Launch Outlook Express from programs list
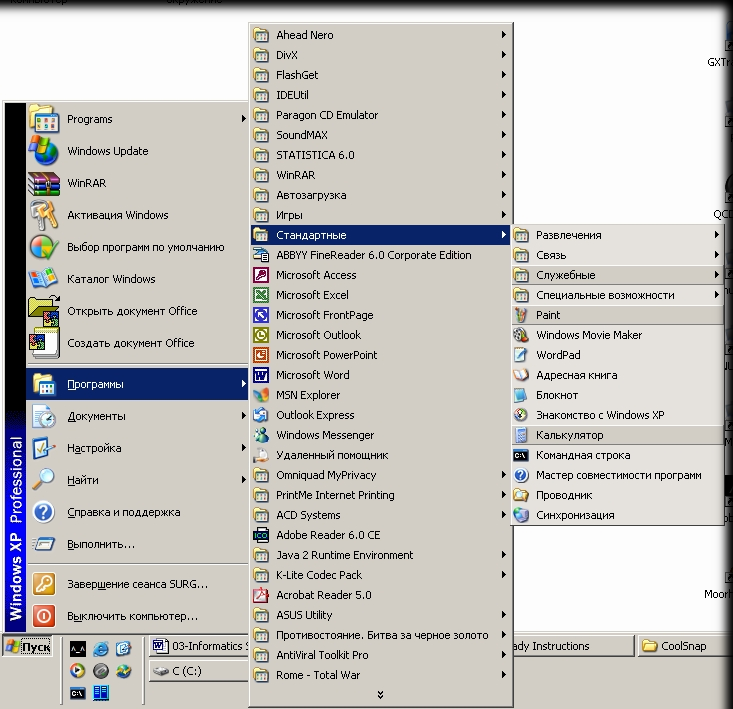733x709 pixels. pyautogui.click(x=381, y=415)
